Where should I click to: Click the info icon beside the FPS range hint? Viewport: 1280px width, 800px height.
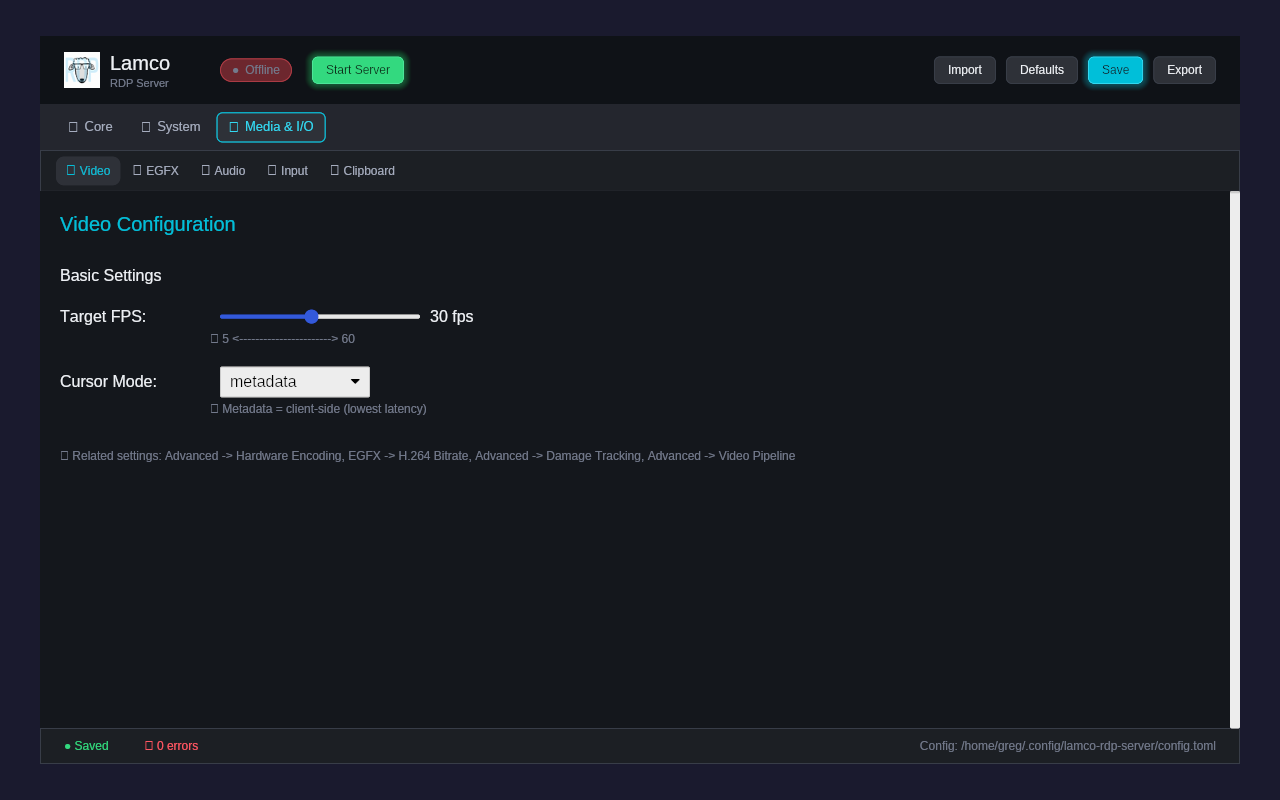(214, 338)
